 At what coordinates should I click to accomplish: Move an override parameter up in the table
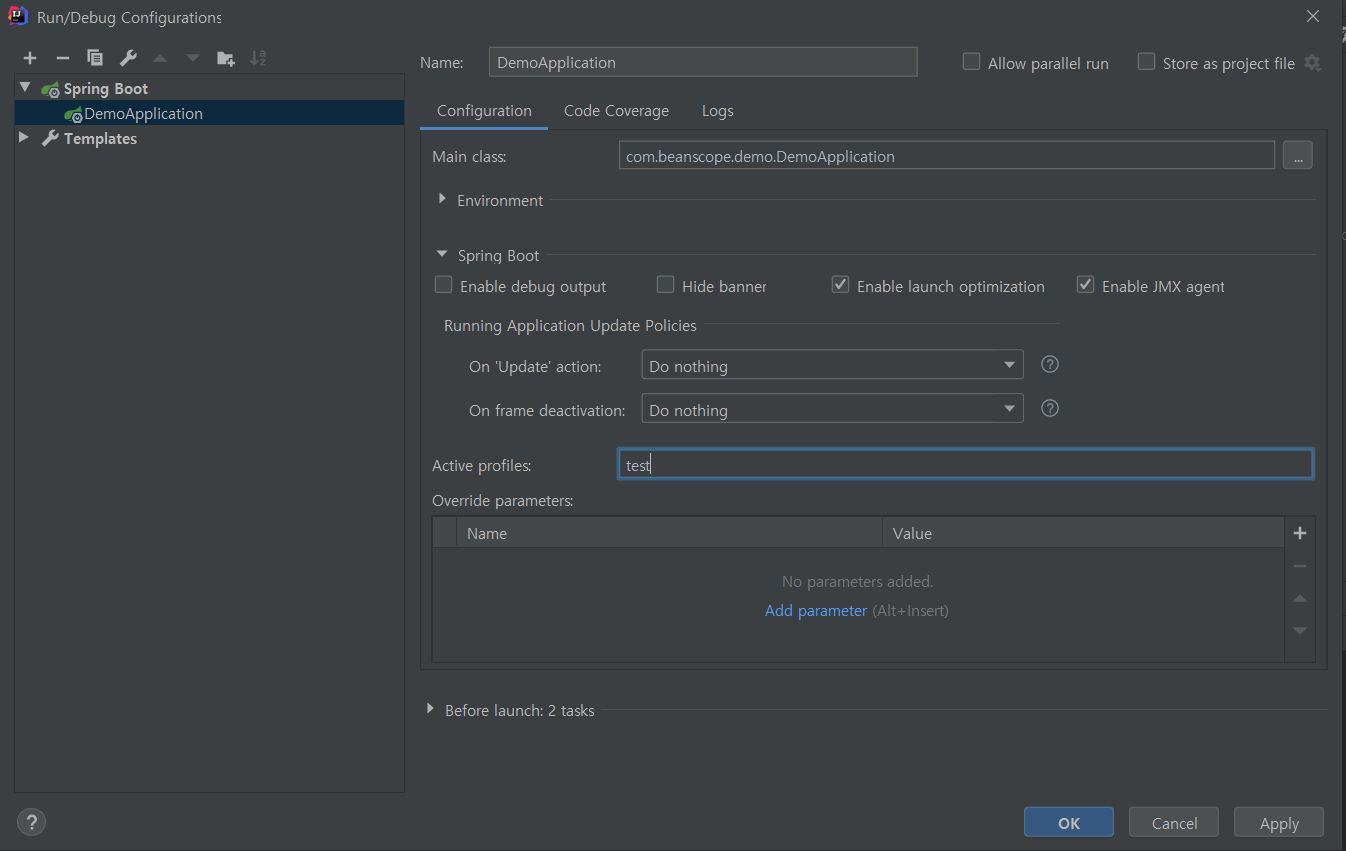click(x=1300, y=598)
